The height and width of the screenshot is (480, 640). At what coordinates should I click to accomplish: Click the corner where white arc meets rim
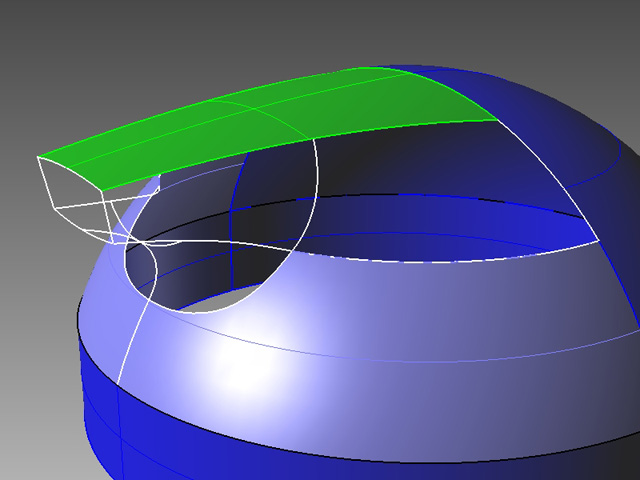pyautogui.click(x=598, y=241)
